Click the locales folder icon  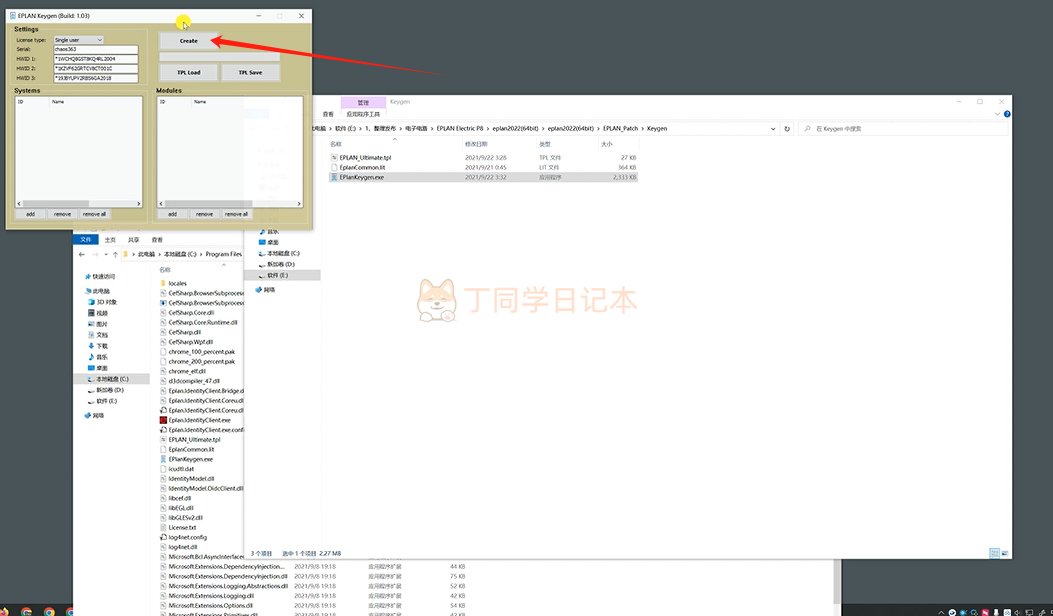click(163, 283)
